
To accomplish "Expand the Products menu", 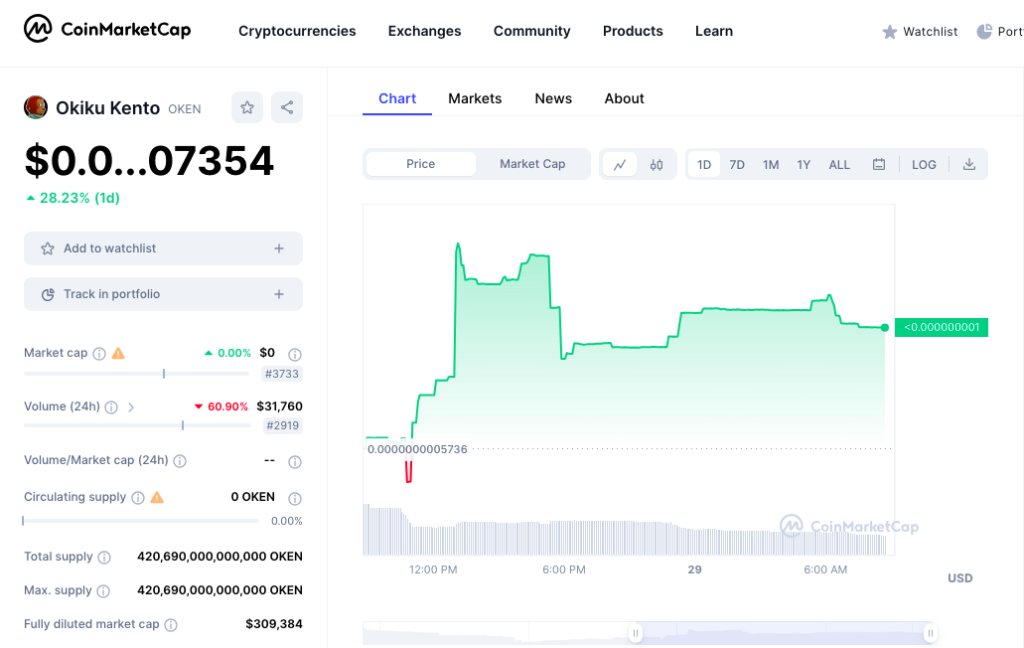I will click(x=632, y=31).
